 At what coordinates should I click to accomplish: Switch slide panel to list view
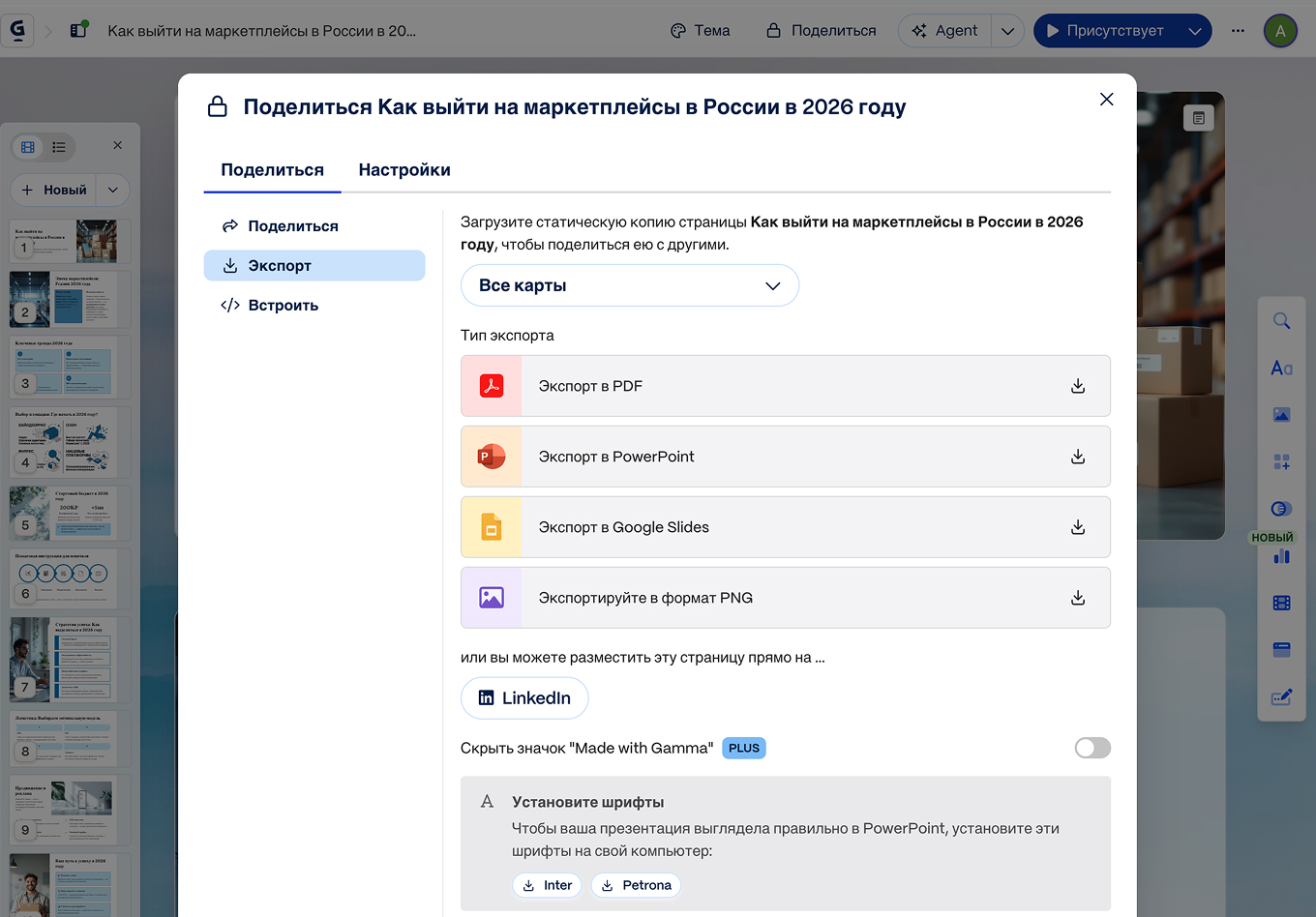click(x=58, y=146)
